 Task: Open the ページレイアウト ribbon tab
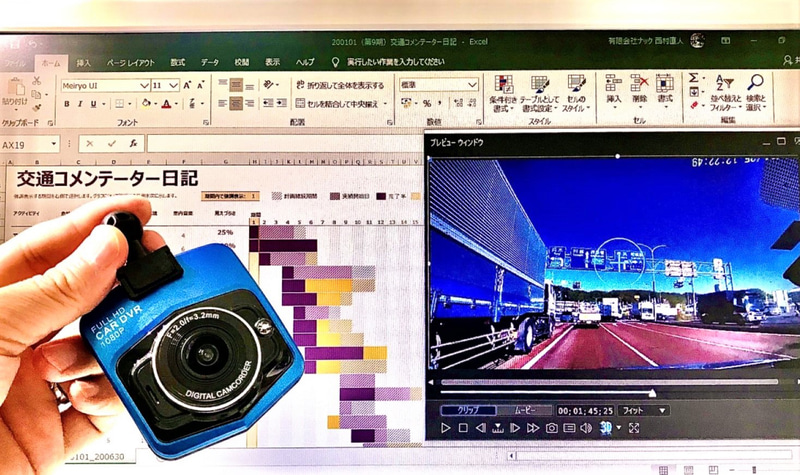tap(131, 63)
